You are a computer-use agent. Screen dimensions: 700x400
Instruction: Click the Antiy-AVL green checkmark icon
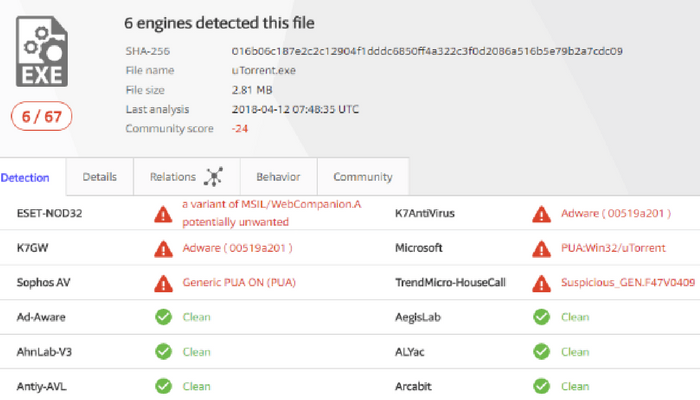[163, 386]
